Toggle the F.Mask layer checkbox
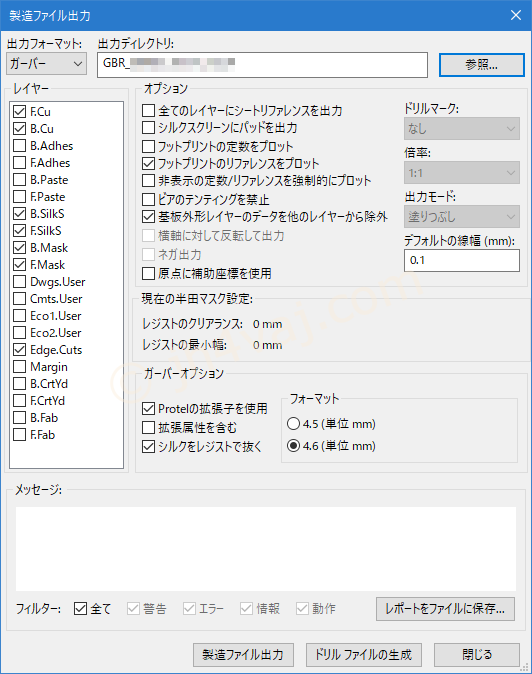Screen dimensions: 532x674 click(x=19, y=265)
